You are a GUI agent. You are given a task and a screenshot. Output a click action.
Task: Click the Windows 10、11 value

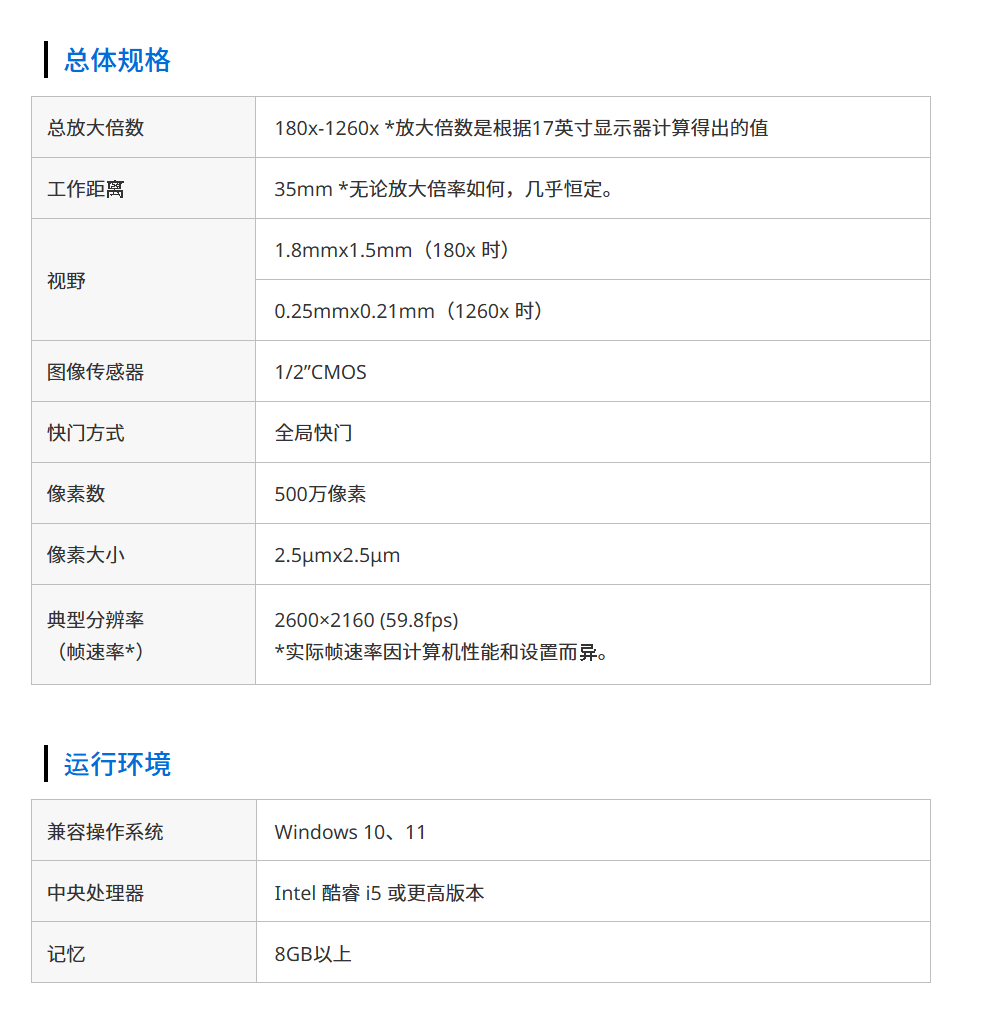[350, 832]
